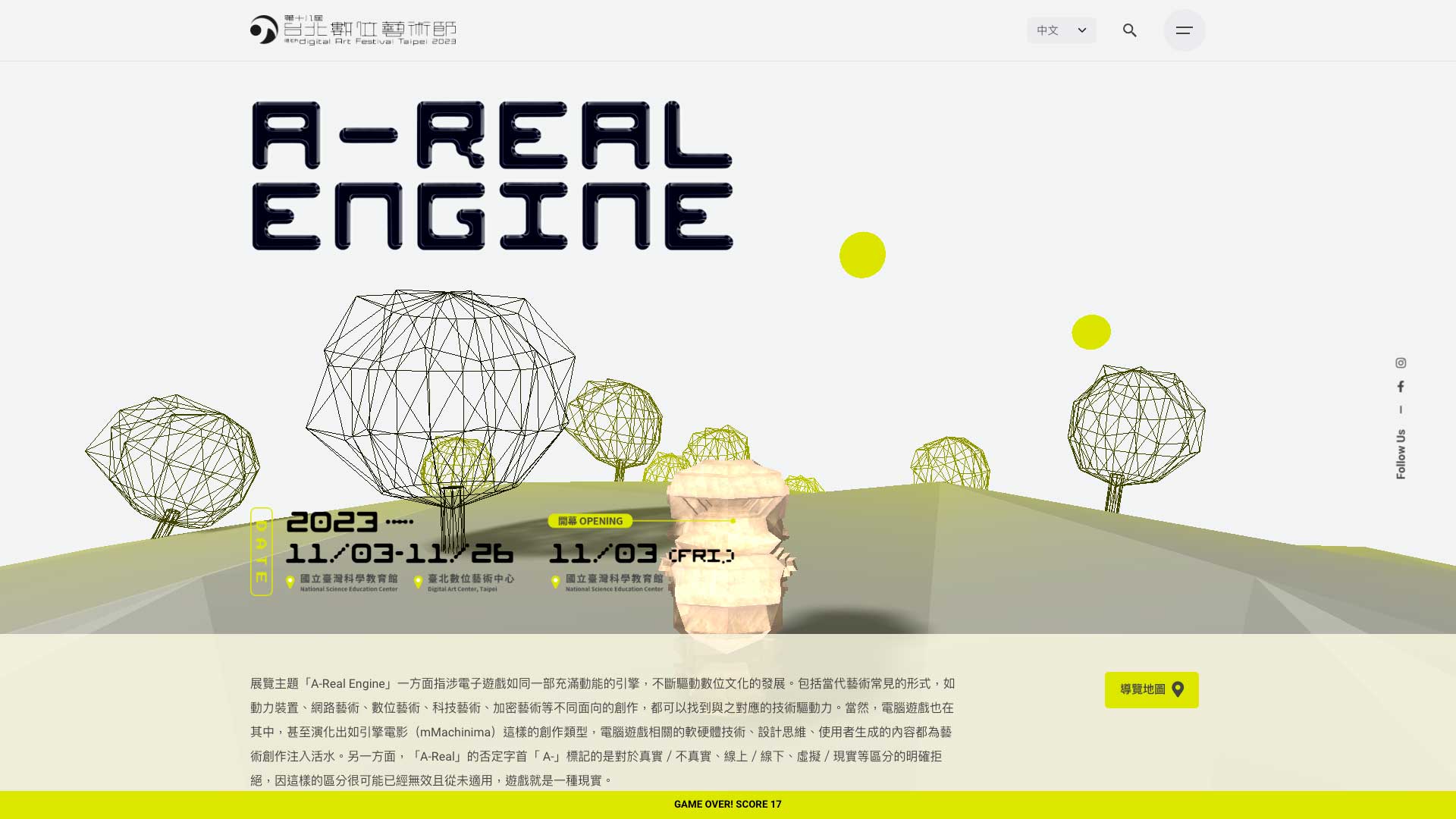Click the 導覽地圖 map button
The width and height of the screenshot is (1456, 819).
1151,689
